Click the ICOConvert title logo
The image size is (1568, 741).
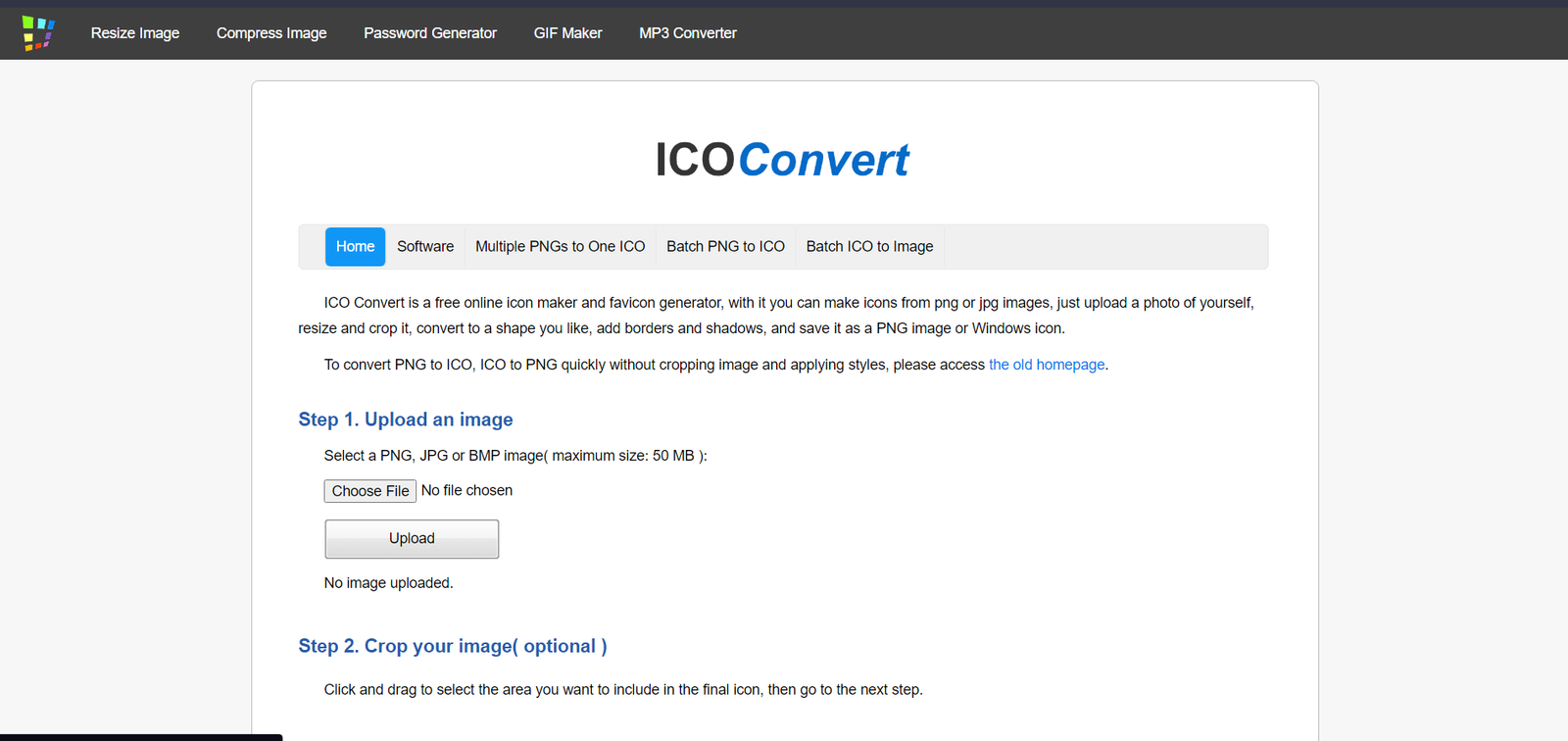tap(782, 160)
